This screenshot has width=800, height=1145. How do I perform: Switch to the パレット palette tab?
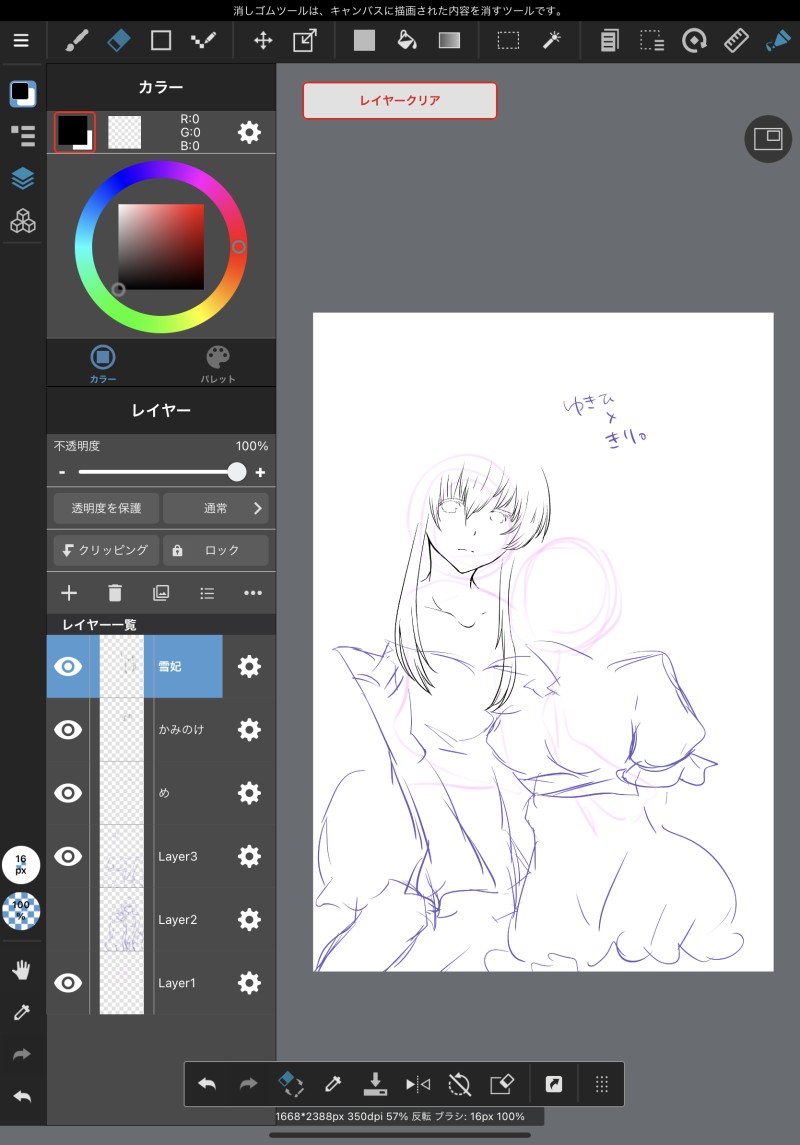[x=218, y=364]
